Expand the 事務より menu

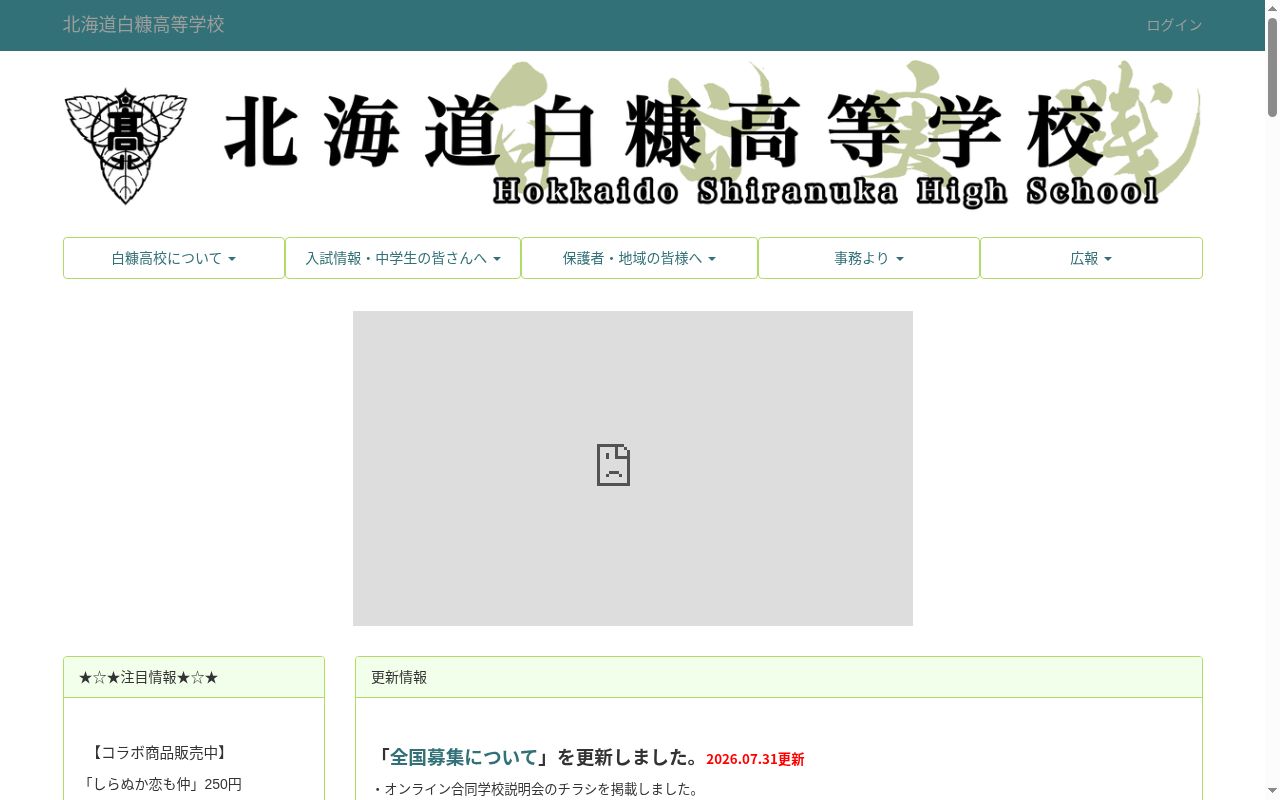(x=869, y=258)
